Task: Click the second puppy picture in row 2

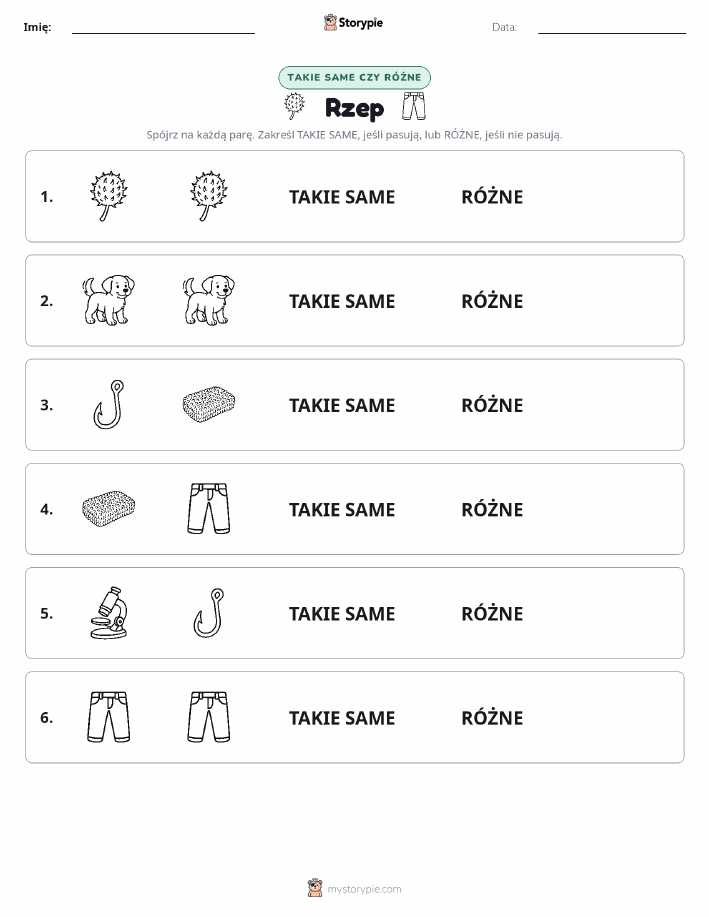Action: tap(209, 300)
